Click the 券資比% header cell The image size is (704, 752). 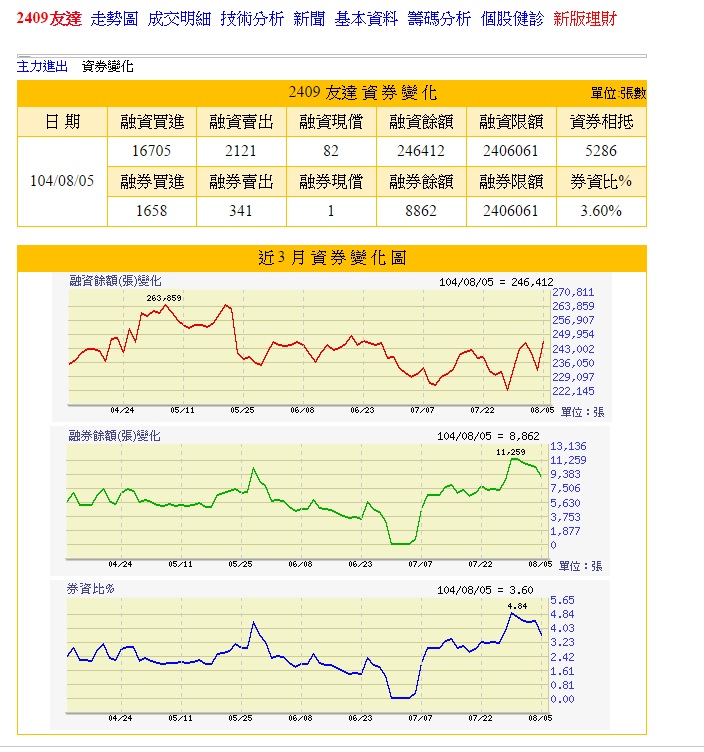(x=601, y=182)
